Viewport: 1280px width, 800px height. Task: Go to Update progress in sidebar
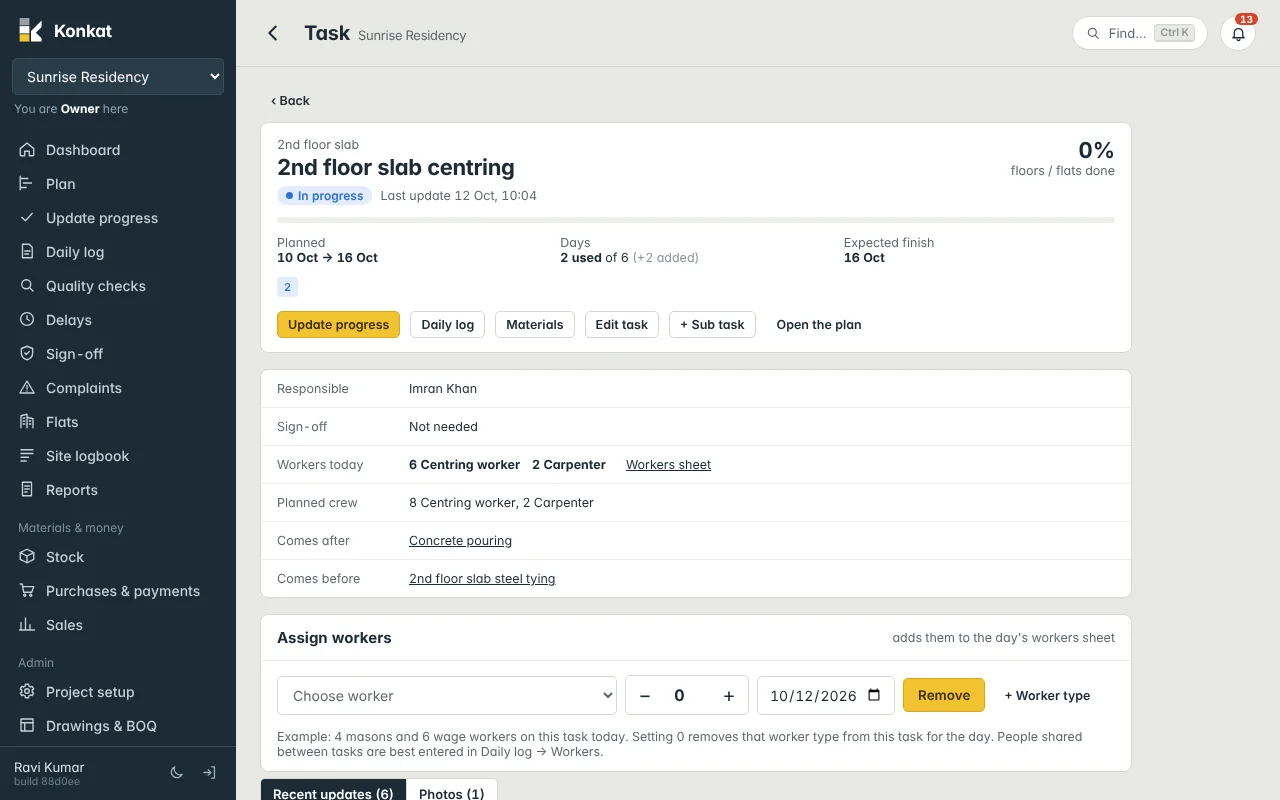(x=118, y=218)
